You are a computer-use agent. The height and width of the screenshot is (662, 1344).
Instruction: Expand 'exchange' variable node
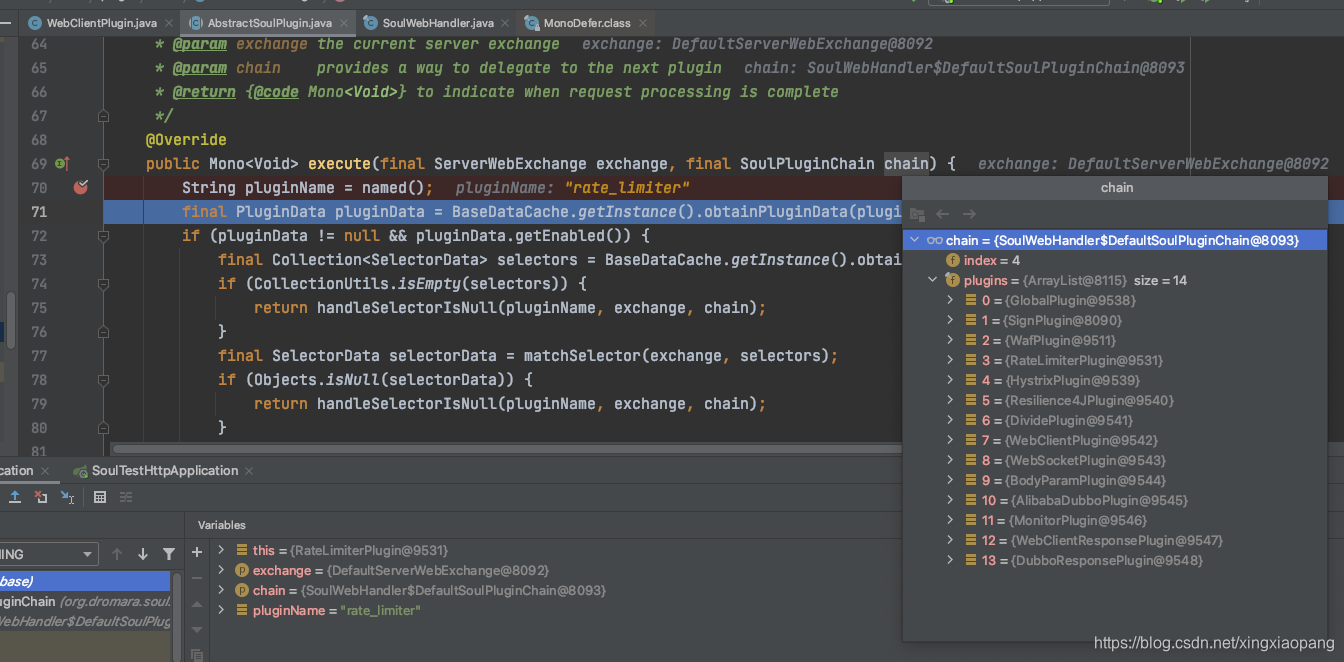222,571
